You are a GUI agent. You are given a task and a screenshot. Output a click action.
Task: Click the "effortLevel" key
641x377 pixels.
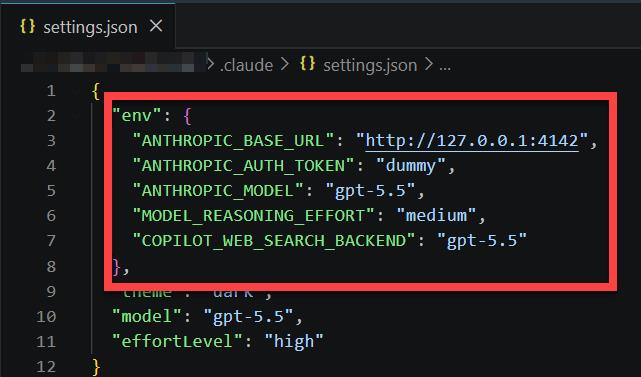177,341
